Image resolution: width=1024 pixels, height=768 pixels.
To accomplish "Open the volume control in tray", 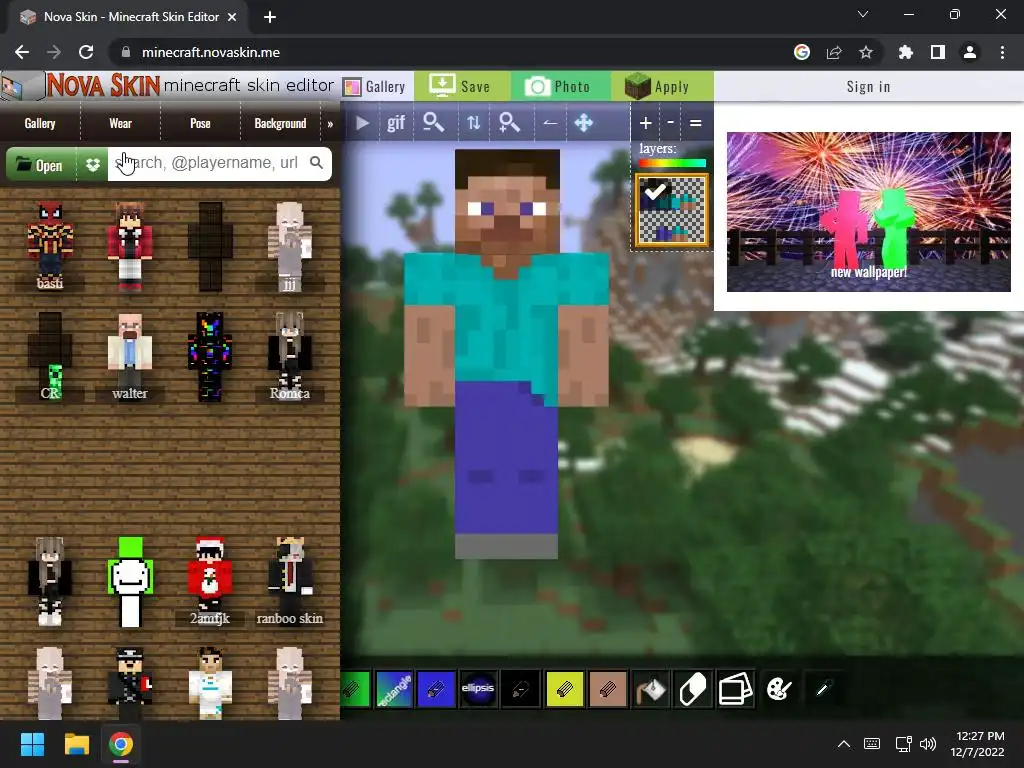I will pyautogui.click(x=927, y=744).
